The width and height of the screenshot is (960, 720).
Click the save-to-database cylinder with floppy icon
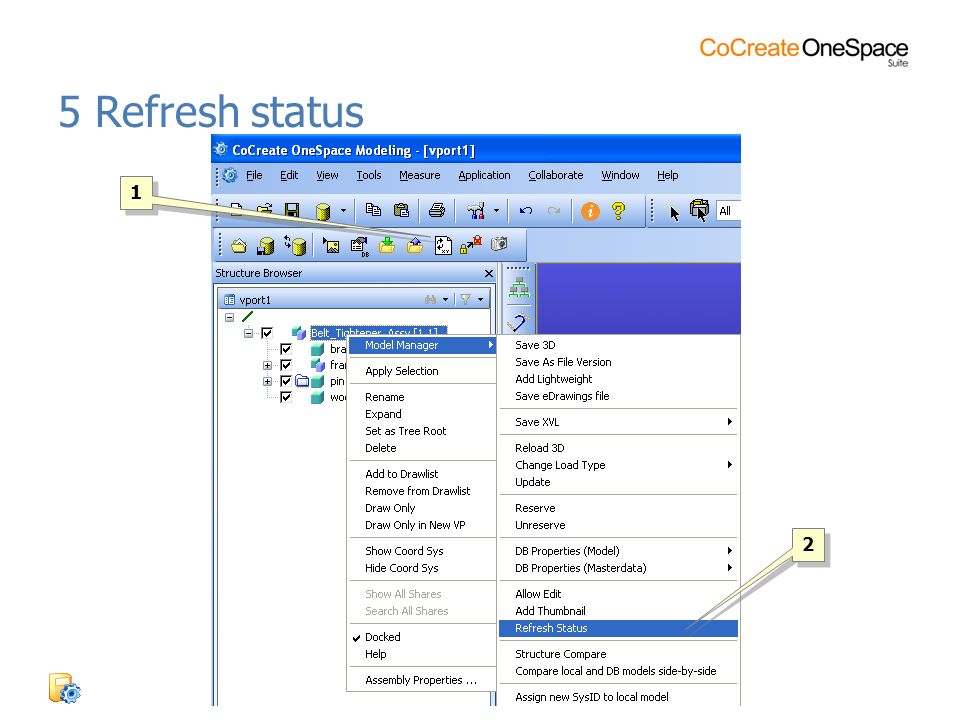pyautogui.click(x=266, y=246)
